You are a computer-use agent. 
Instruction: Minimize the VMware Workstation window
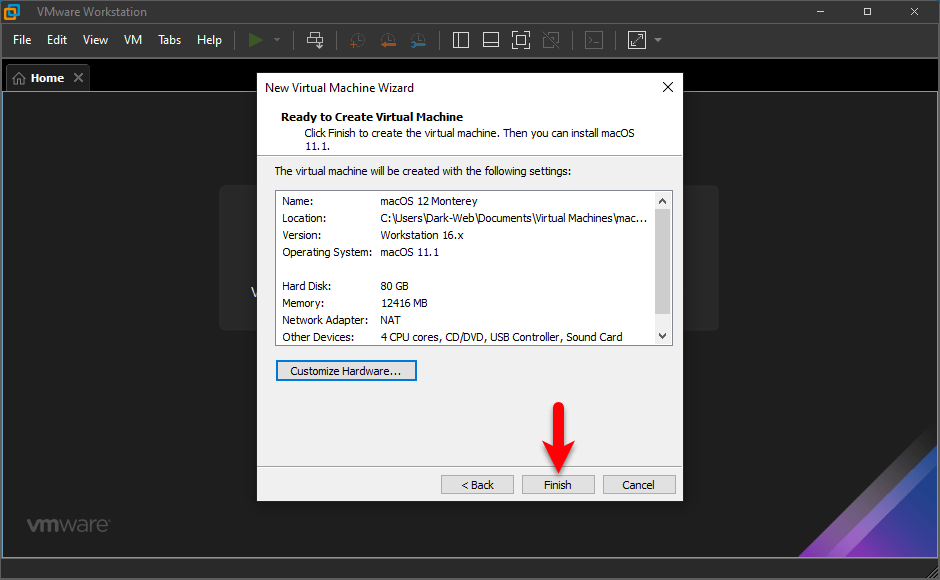[x=820, y=11]
